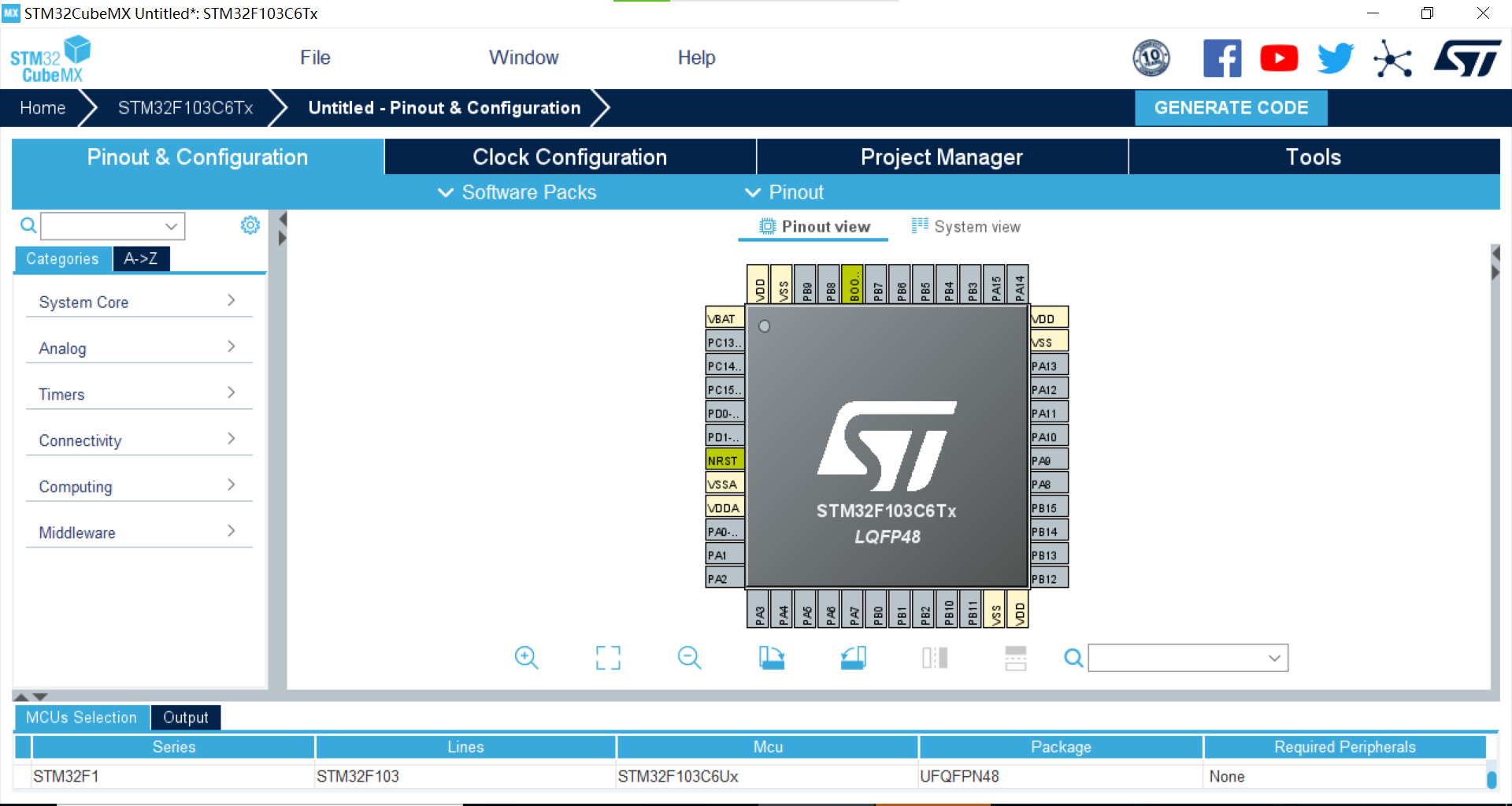Open the Facebook icon link
This screenshot has height=806, width=1512.
pos(1222,58)
